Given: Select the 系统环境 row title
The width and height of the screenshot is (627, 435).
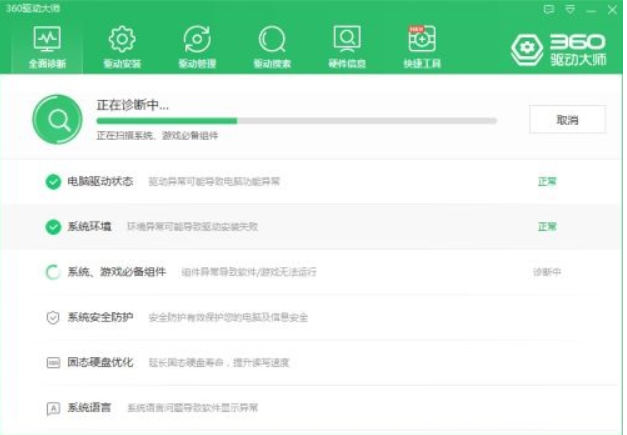Looking at the screenshot, I should click(89, 227).
